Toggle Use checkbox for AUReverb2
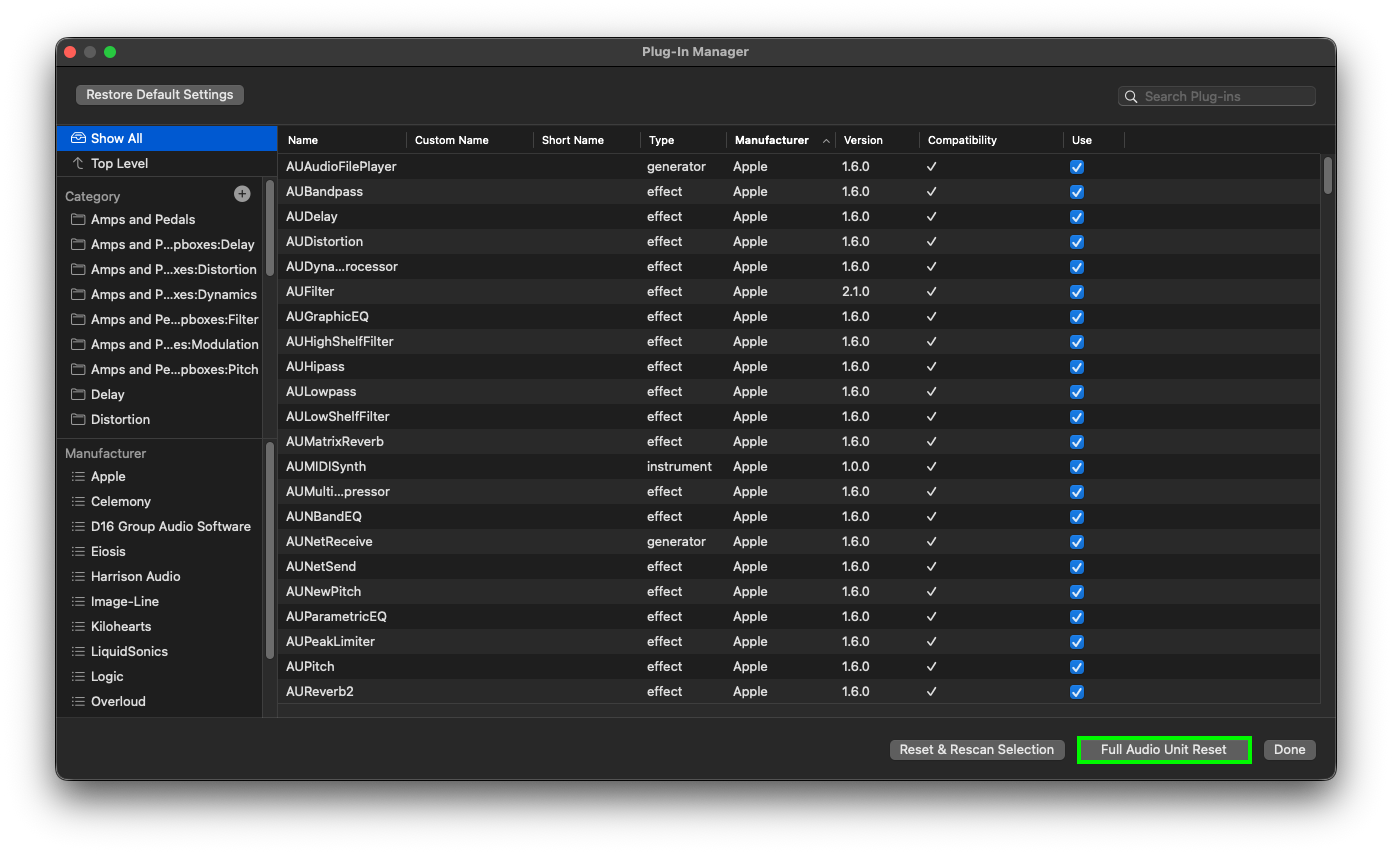1392x854 pixels. (1077, 692)
